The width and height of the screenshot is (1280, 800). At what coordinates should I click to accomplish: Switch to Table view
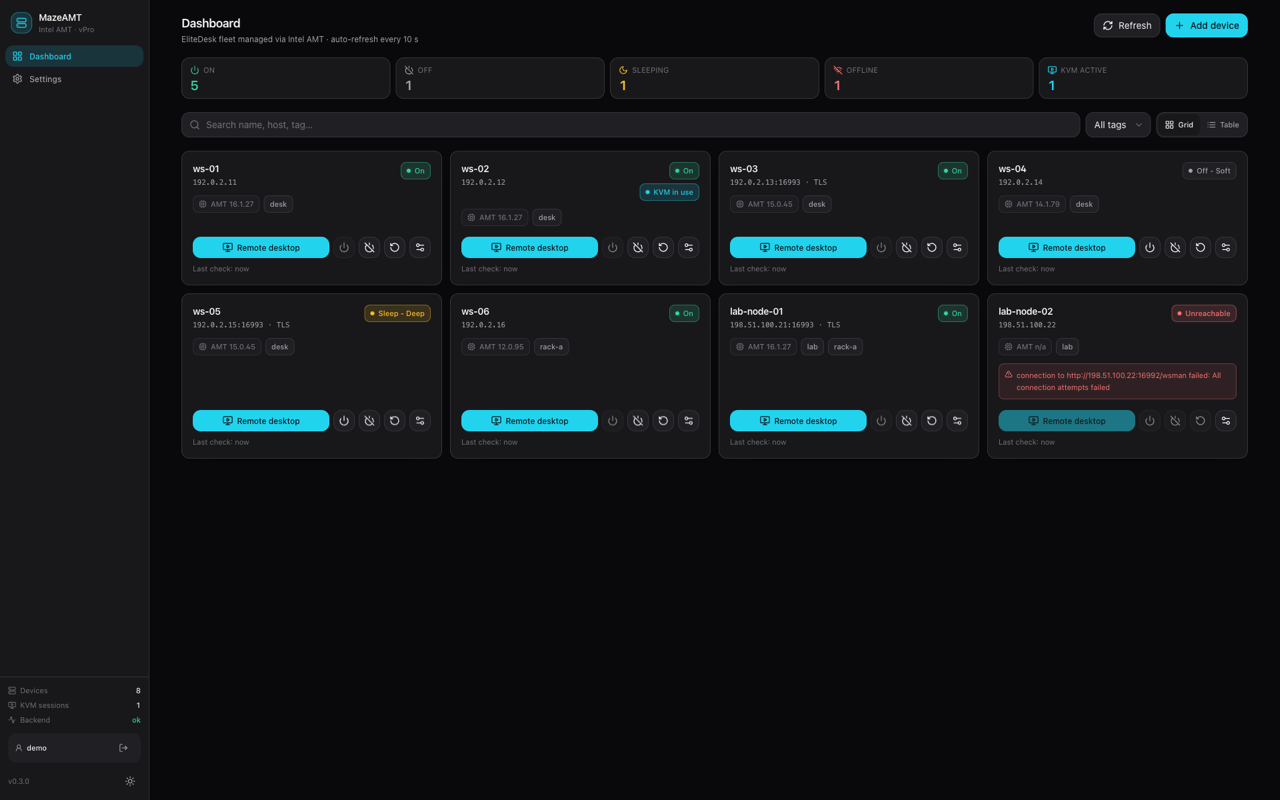1223,125
